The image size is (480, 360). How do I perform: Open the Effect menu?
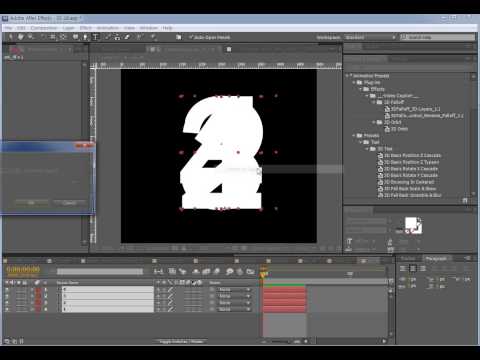pos(86,28)
